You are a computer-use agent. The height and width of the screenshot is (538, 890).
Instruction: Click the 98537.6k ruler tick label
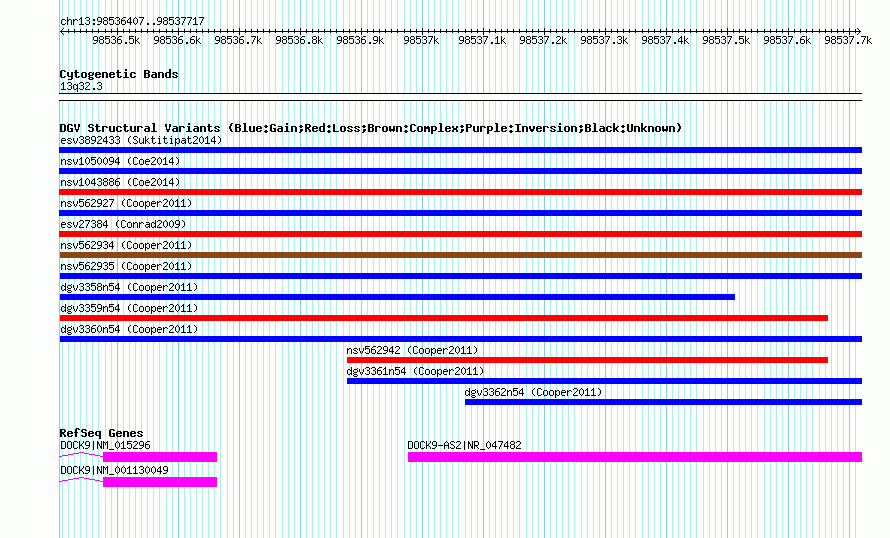(787, 40)
